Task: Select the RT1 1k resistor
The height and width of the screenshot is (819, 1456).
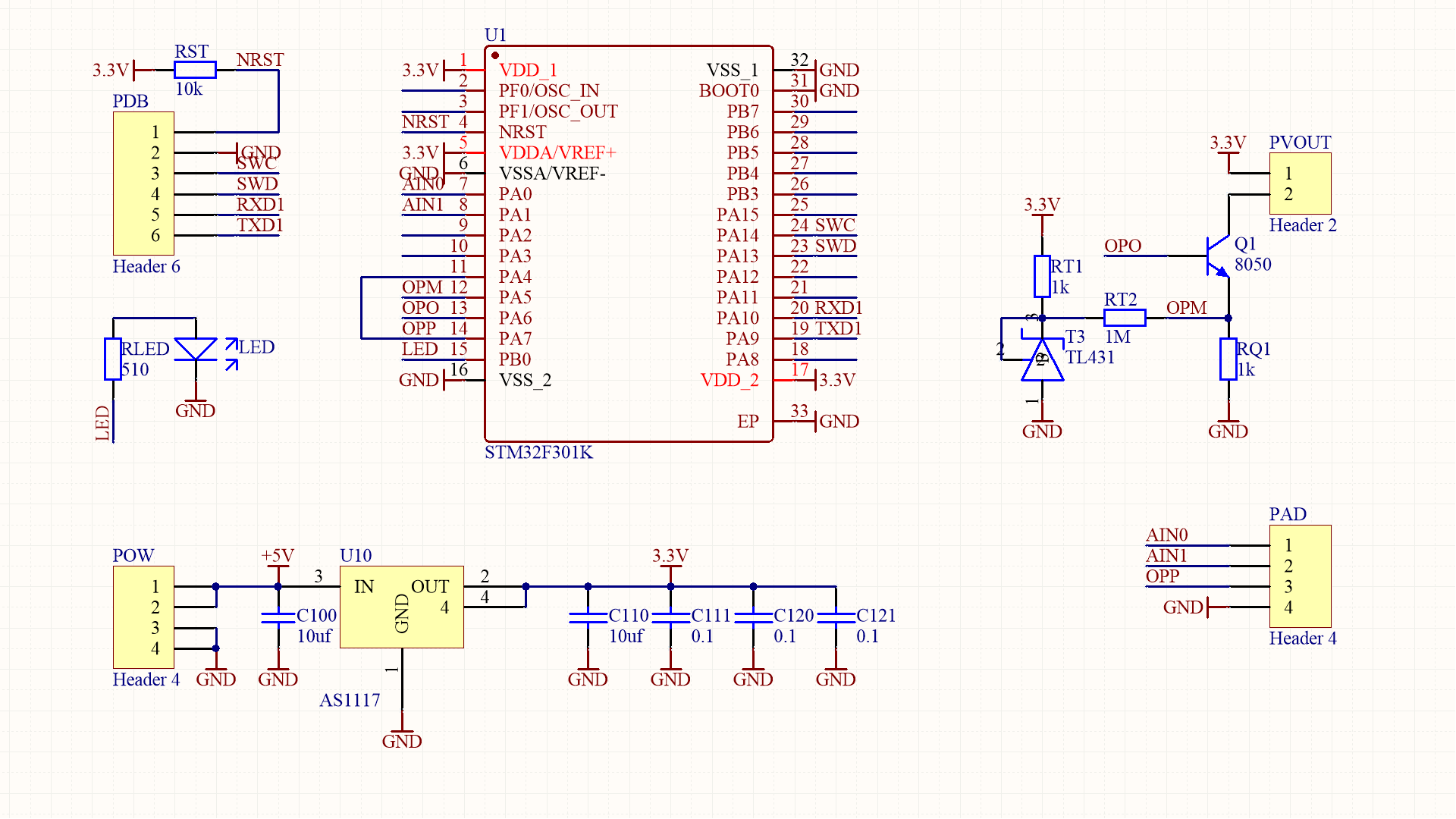Action: coord(1042,276)
